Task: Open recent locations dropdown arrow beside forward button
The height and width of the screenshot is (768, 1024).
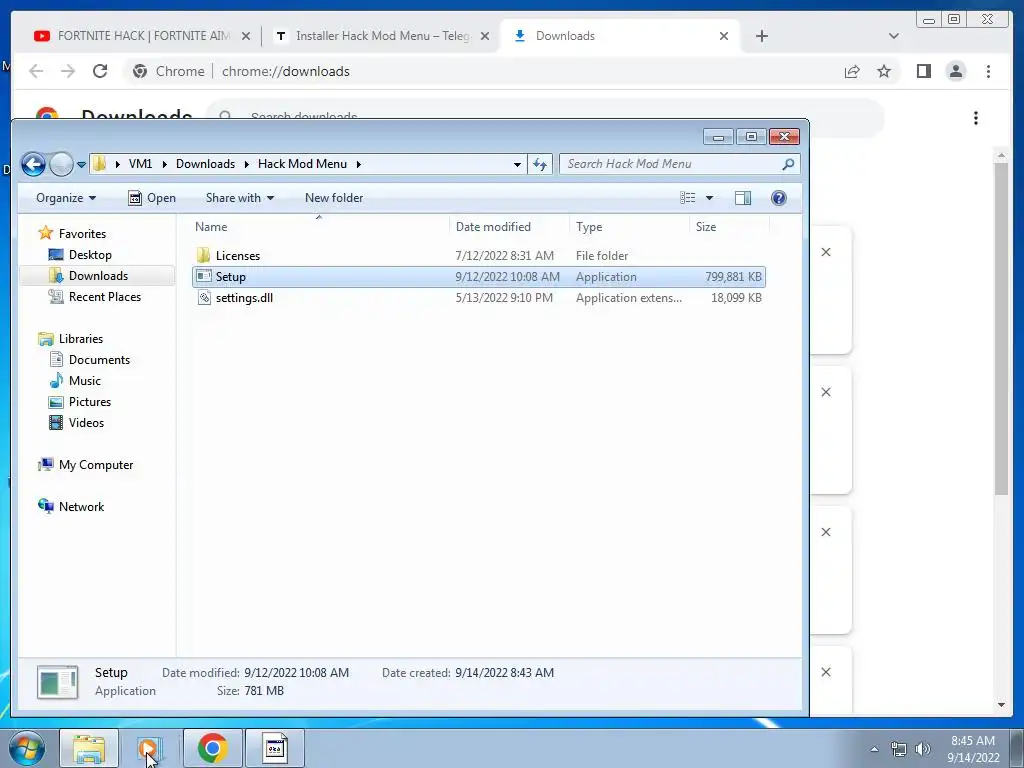Action: click(x=81, y=165)
